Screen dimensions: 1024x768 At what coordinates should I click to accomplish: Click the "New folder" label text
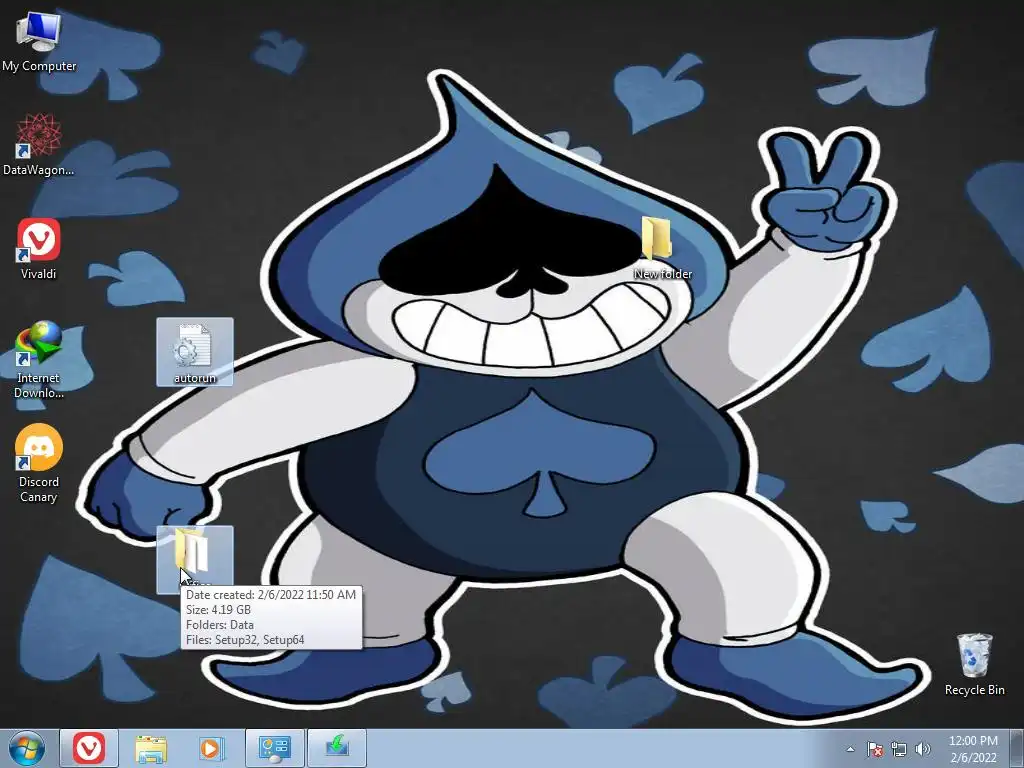coord(663,274)
